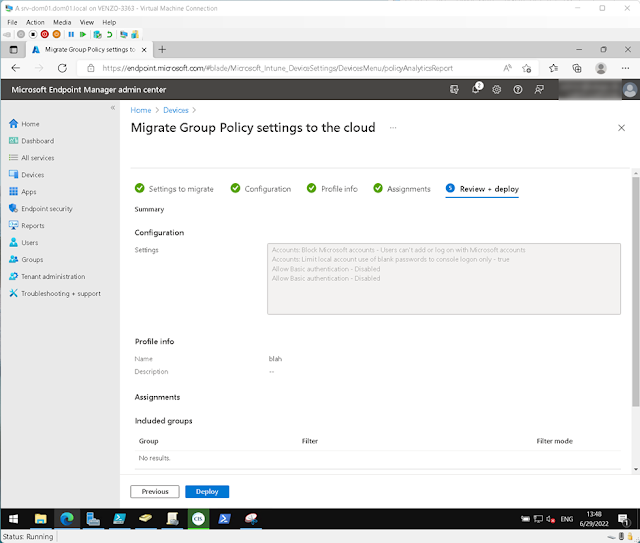Open the Read aloud icon in address bar
The image size is (640, 543).
507,68
